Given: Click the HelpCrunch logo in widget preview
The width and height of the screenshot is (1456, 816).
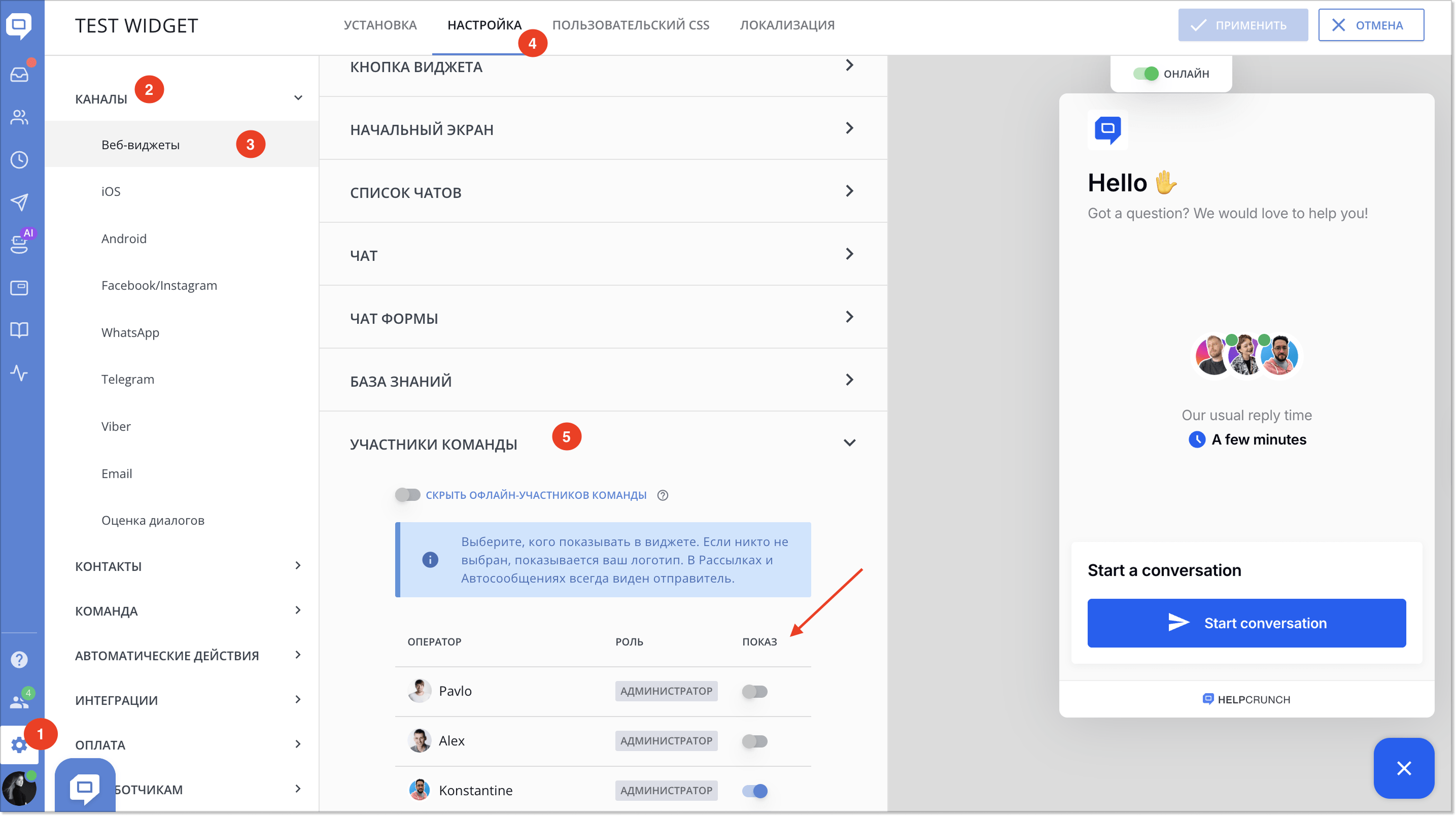Looking at the screenshot, I should (x=1108, y=130).
